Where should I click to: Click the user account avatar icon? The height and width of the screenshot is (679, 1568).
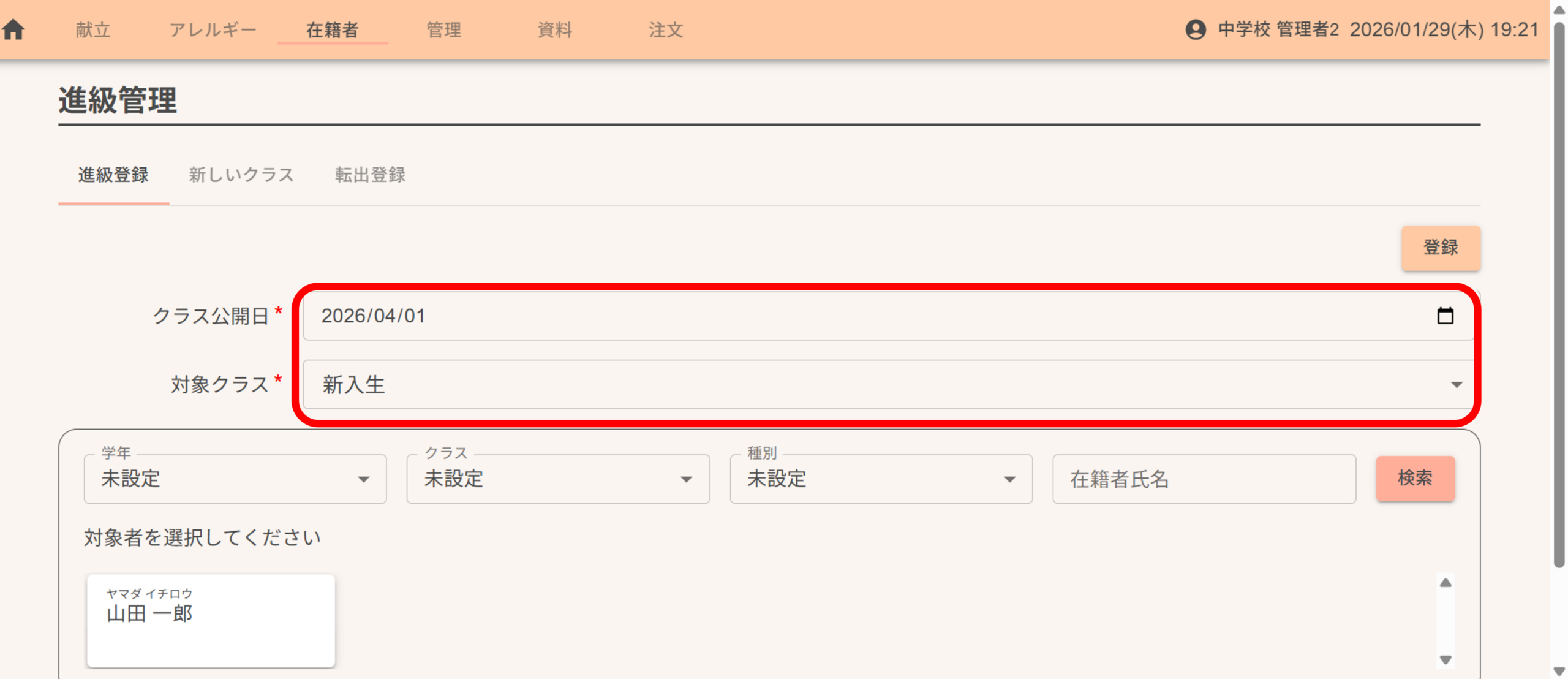(1195, 29)
